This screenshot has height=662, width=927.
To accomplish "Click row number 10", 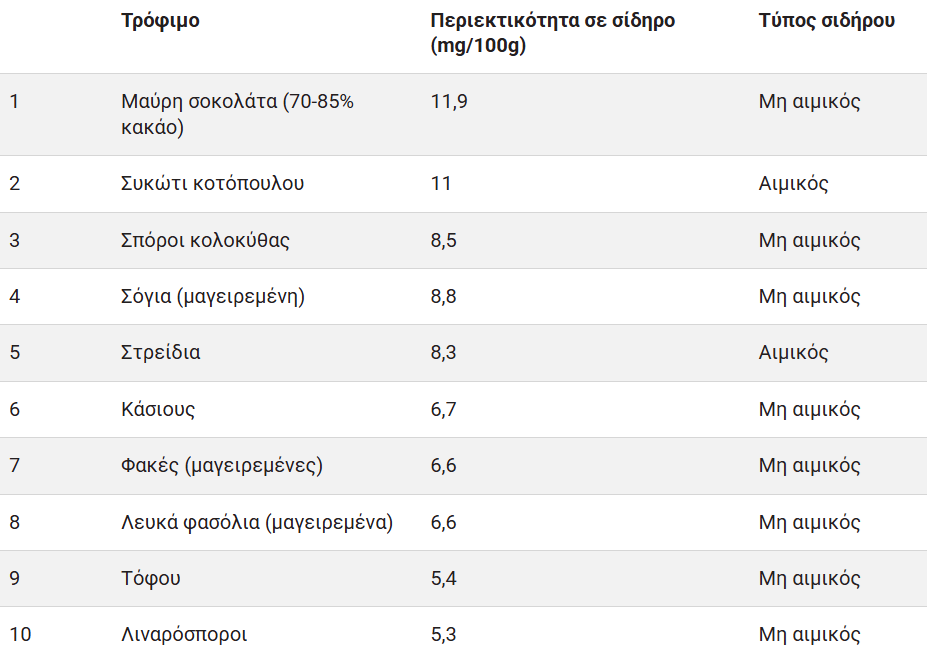I will (19, 634).
